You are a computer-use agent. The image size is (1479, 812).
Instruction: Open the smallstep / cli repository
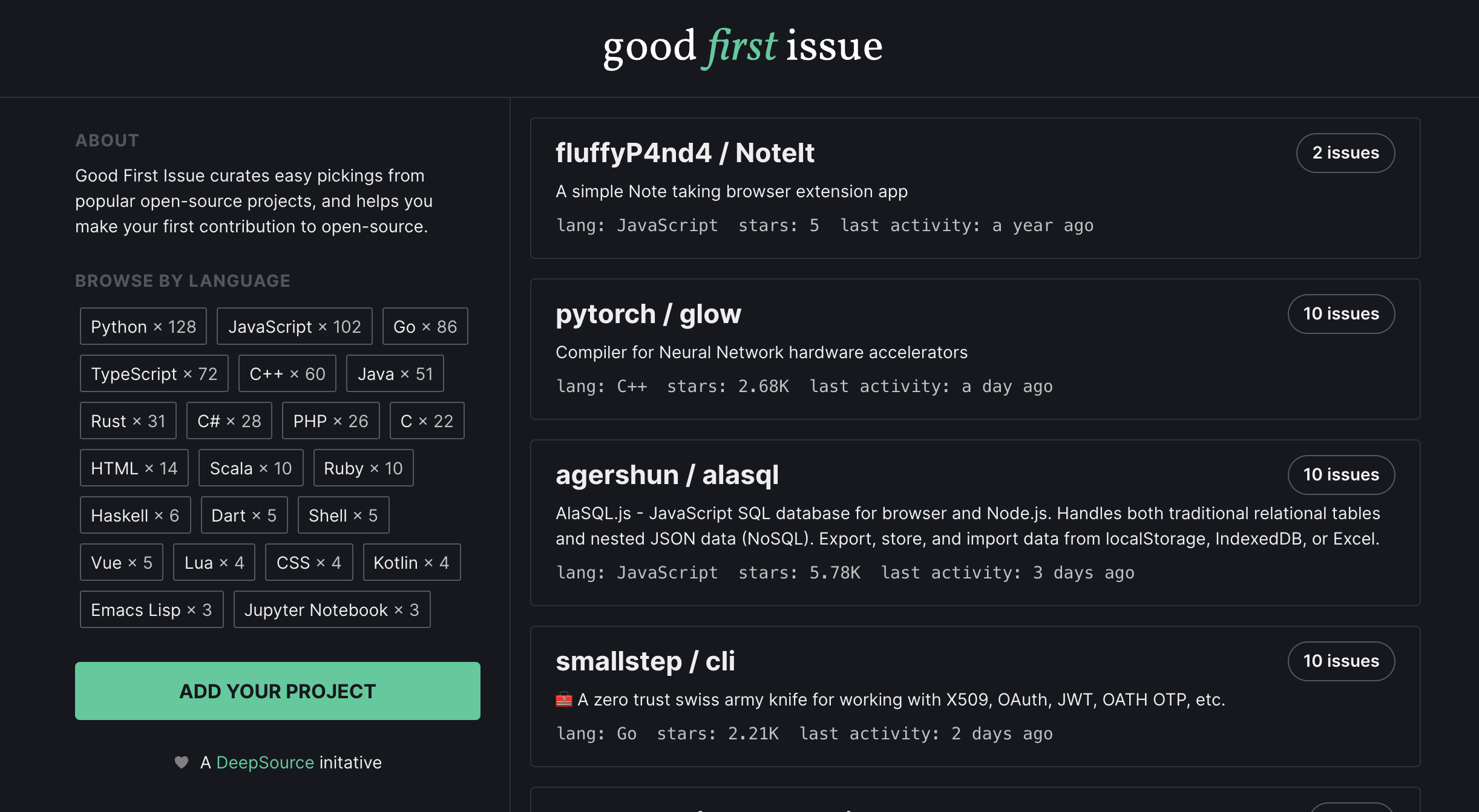click(x=645, y=661)
